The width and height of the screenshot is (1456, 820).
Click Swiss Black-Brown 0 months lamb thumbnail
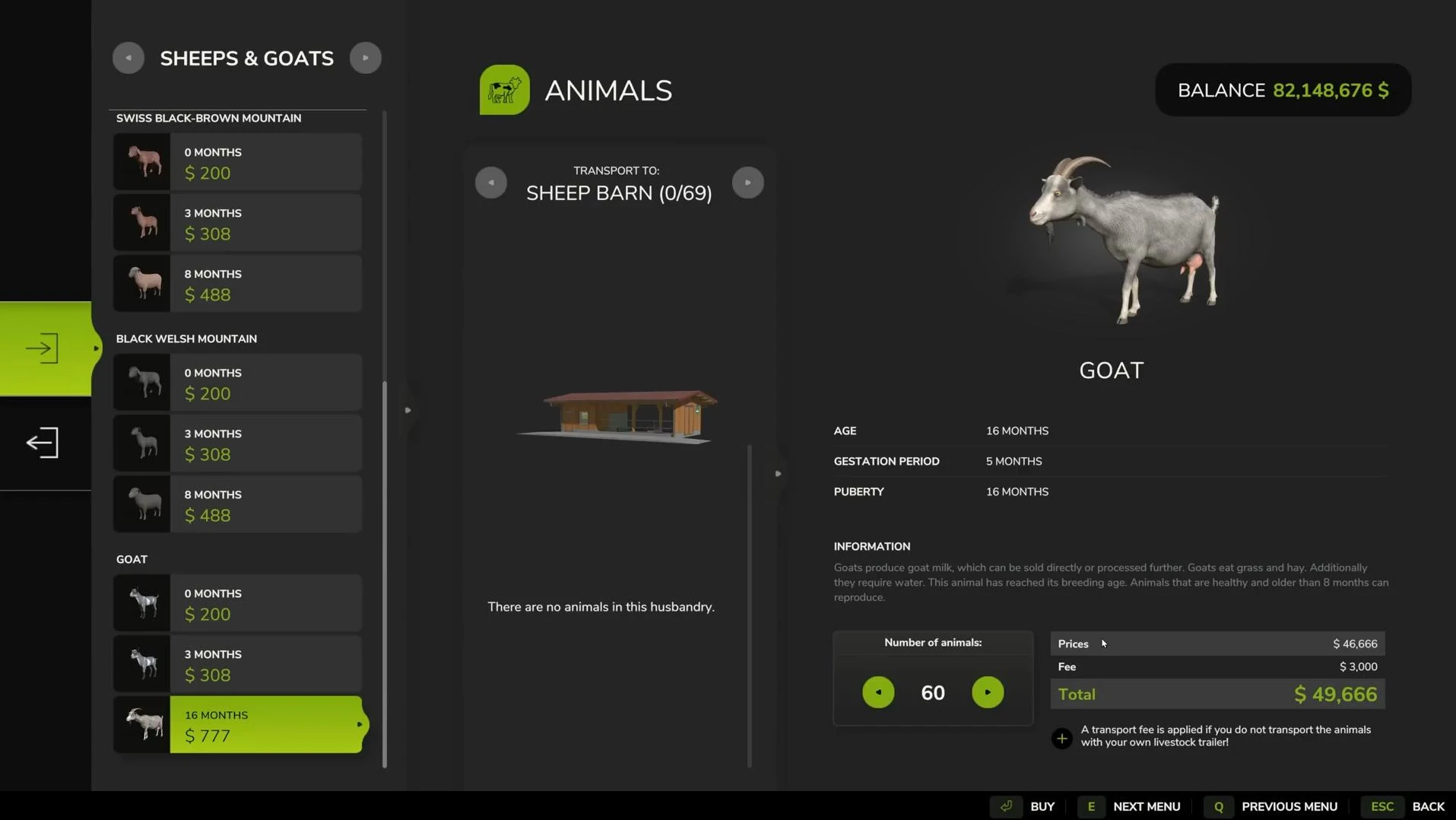(142, 162)
